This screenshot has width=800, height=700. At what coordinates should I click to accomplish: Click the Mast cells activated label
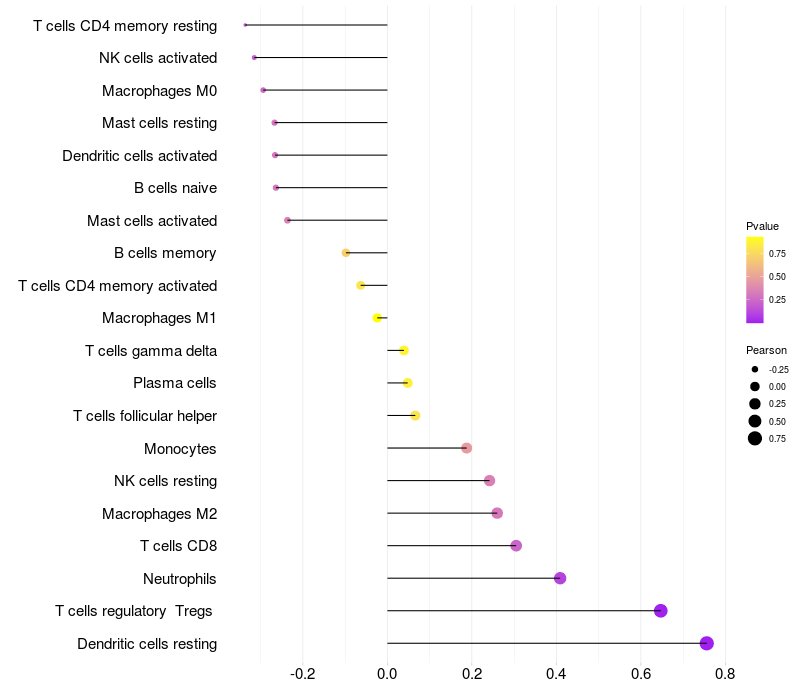pyautogui.click(x=152, y=220)
